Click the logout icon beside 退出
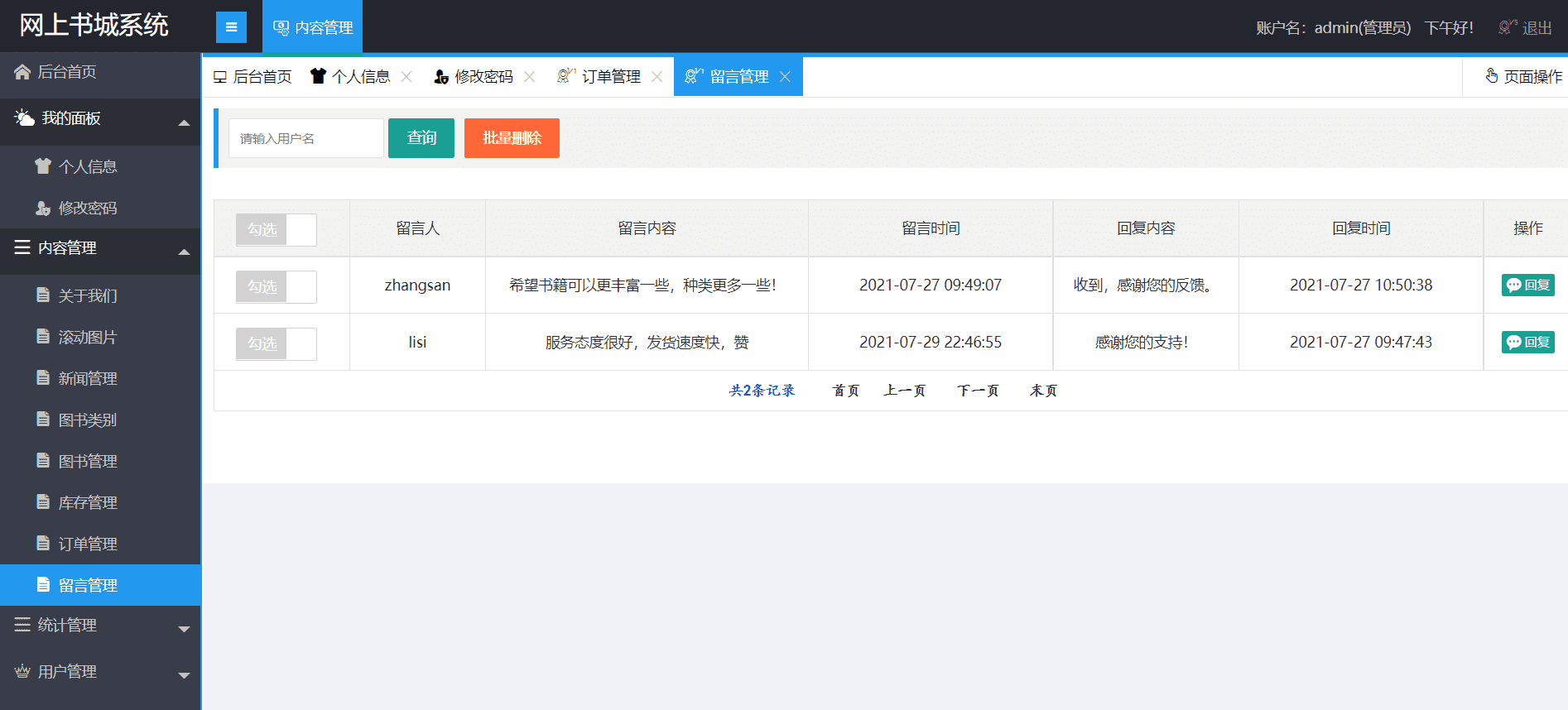 pos(1508,27)
